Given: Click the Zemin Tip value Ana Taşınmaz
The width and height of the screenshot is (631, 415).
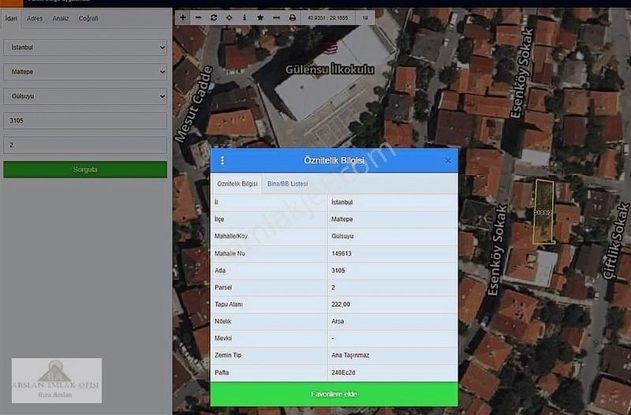Looking at the screenshot, I should click(350, 355).
